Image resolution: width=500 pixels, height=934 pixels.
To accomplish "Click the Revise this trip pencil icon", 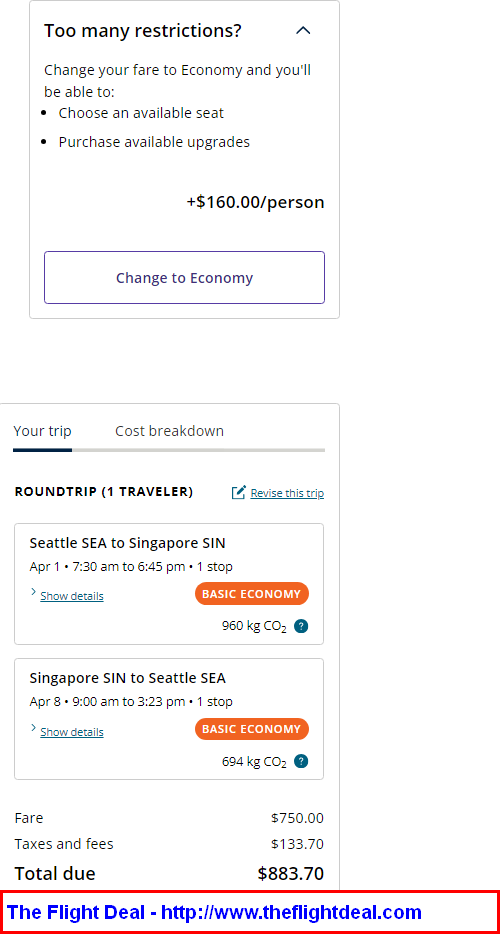I will tap(238, 492).
